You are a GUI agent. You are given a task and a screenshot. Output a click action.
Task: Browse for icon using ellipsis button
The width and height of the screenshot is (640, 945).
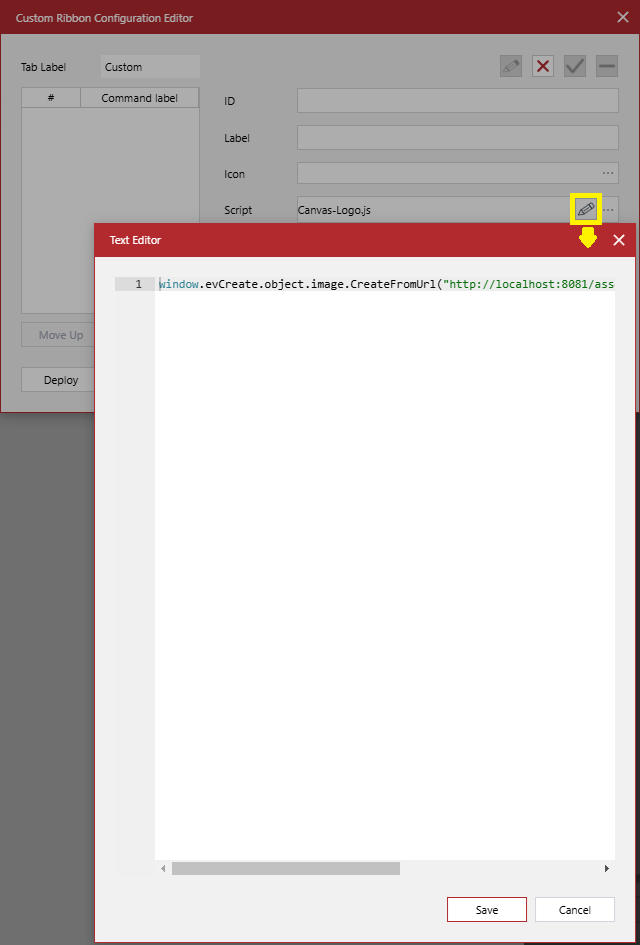pyautogui.click(x=608, y=174)
